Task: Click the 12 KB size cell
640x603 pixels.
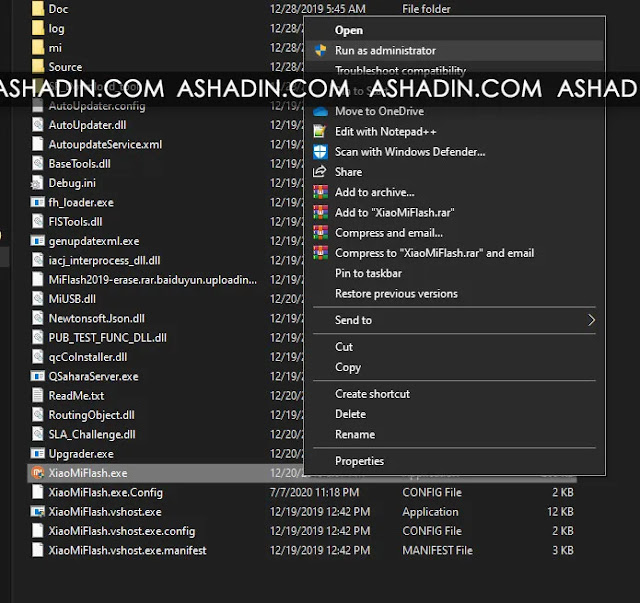Action: [x=560, y=512]
